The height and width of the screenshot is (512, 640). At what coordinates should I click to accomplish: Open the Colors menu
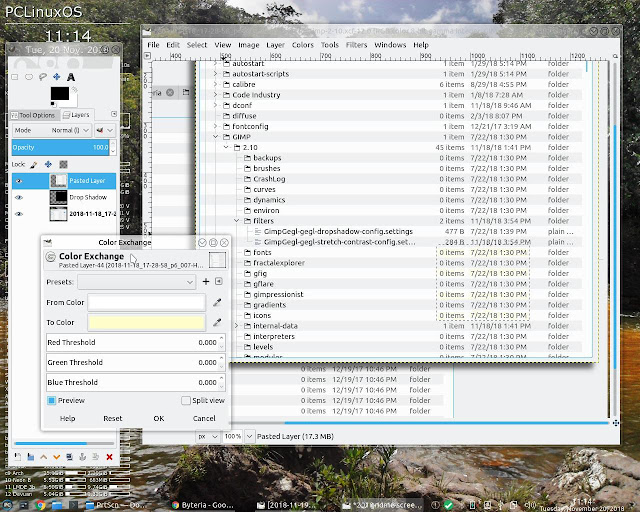pos(302,45)
